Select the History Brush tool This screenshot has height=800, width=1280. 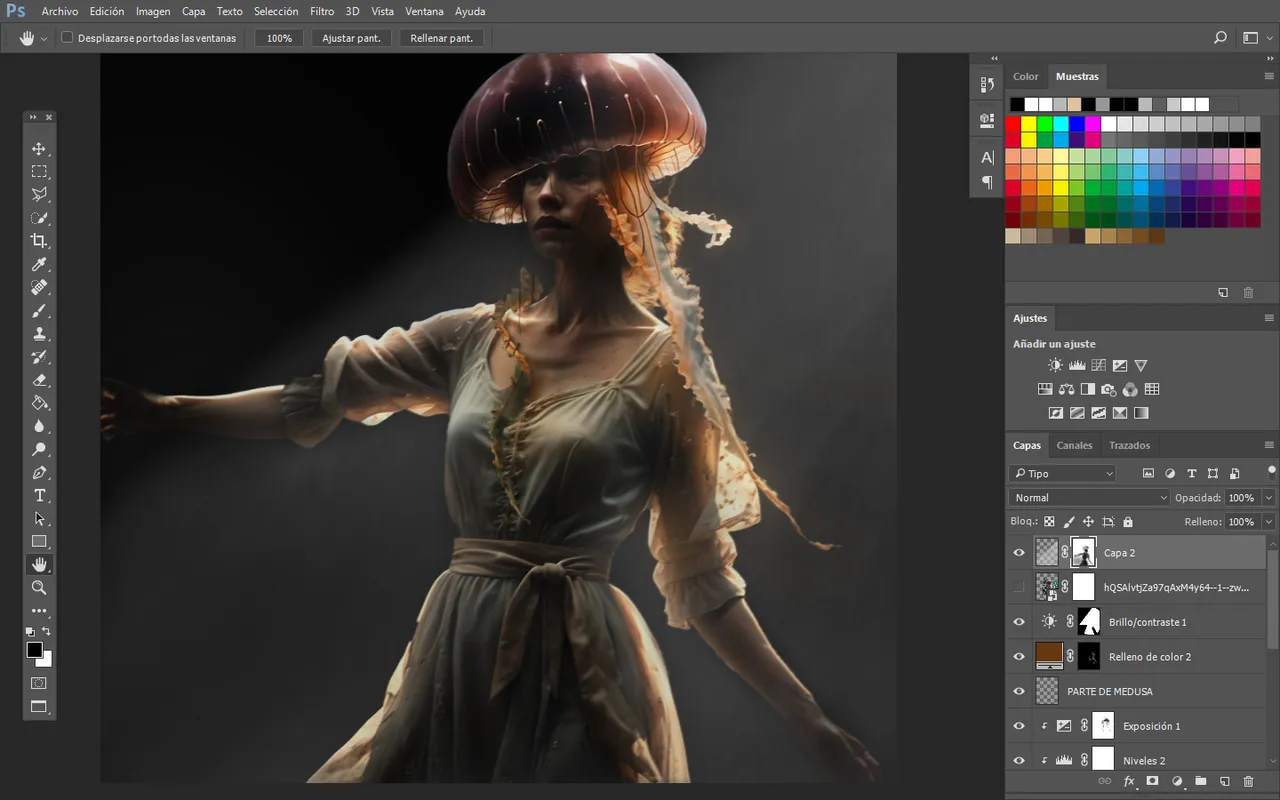[x=39, y=357]
